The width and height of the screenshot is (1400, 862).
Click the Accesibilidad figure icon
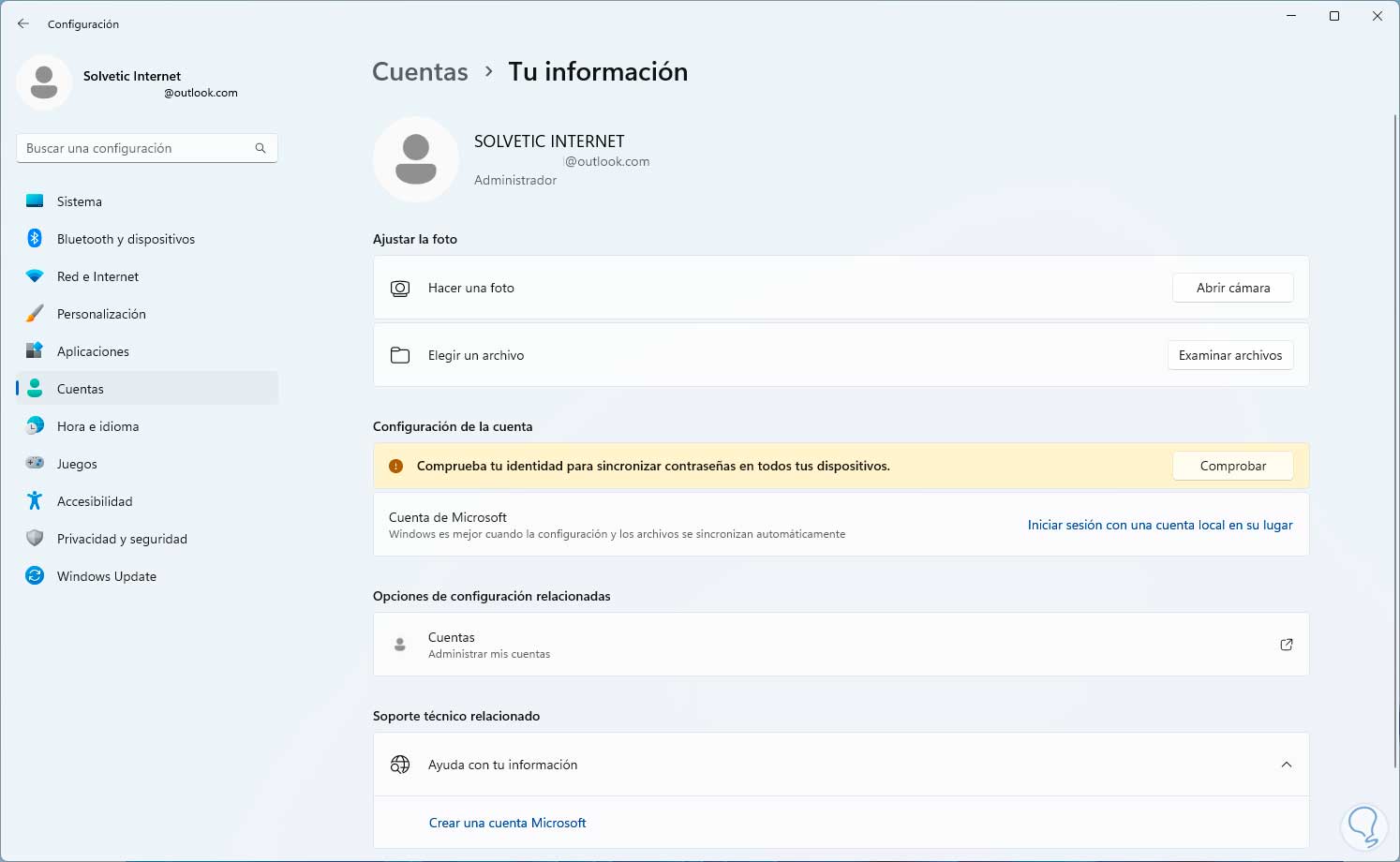point(35,501)
